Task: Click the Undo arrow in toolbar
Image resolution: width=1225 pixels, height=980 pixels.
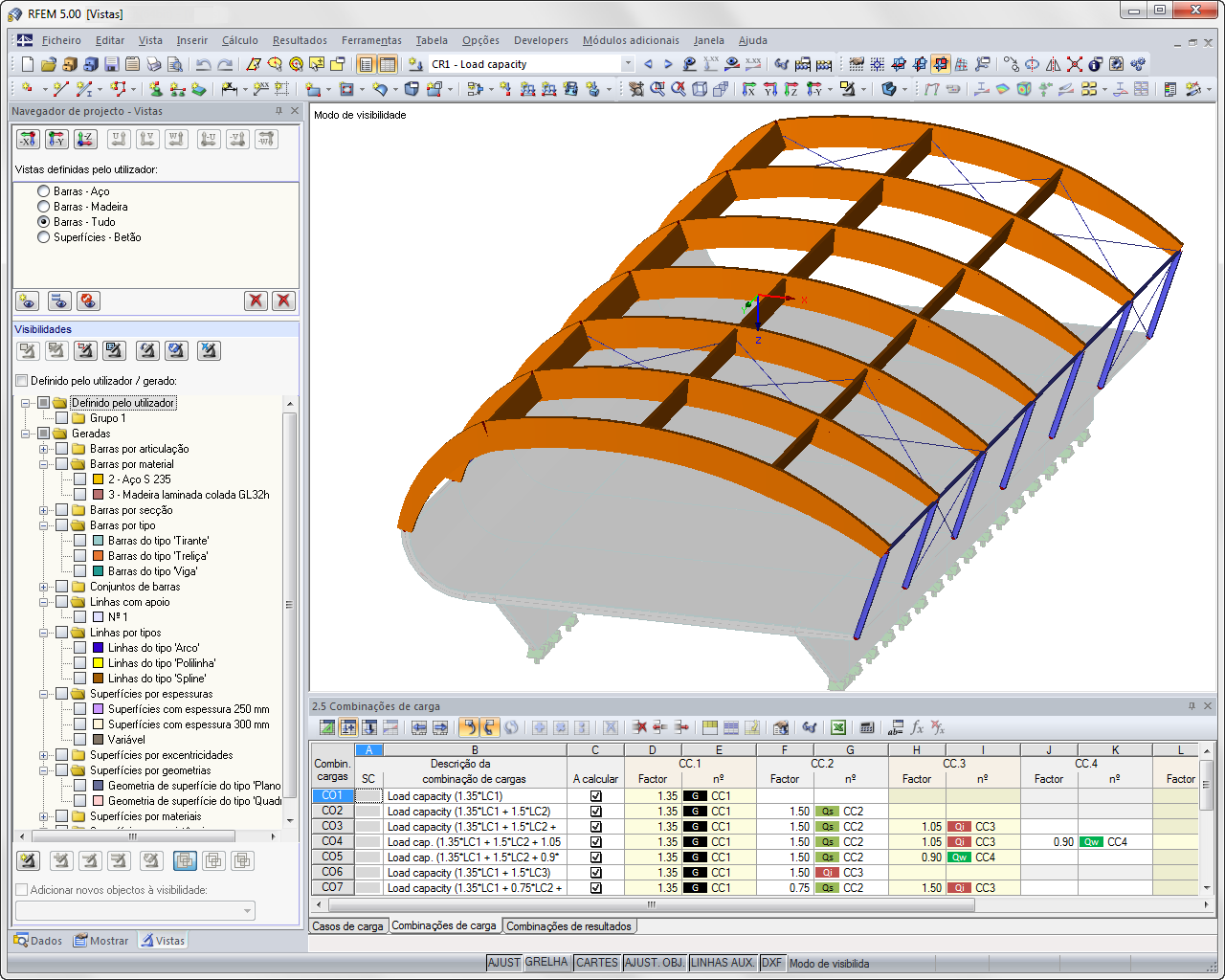Action: click(203, 64)
